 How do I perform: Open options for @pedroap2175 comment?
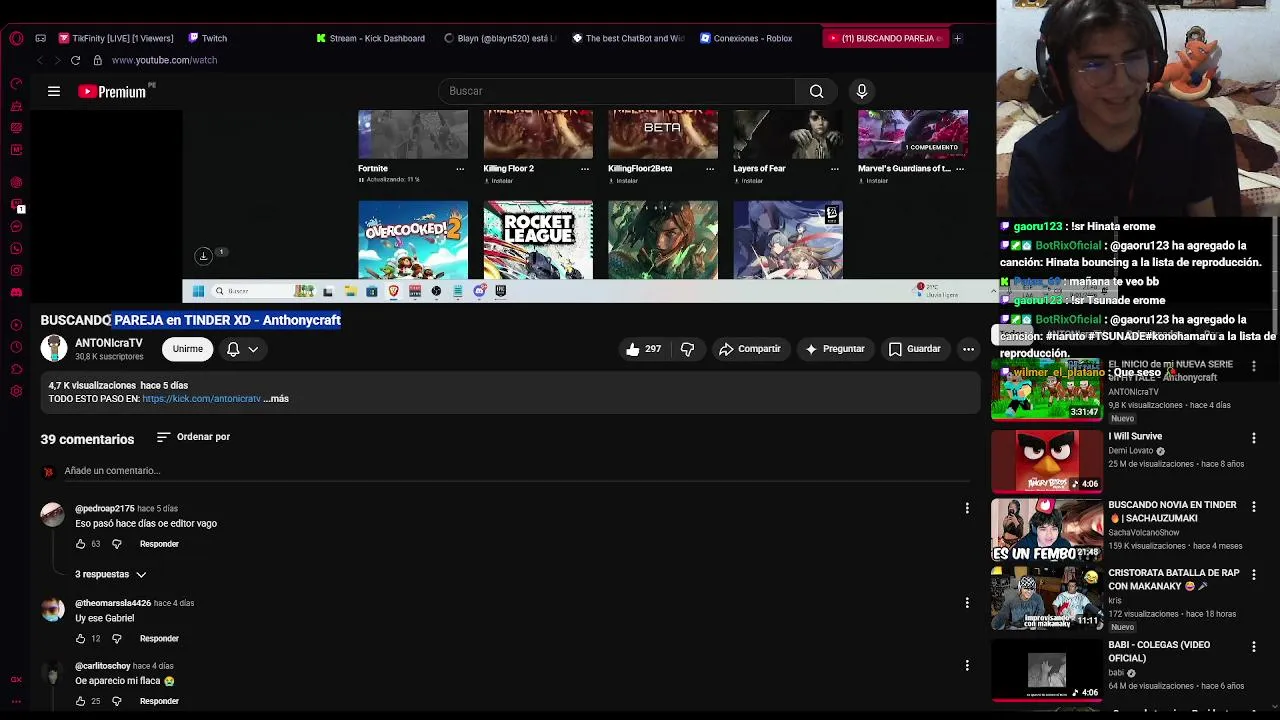pyautogui.click(x=967, y=509)
